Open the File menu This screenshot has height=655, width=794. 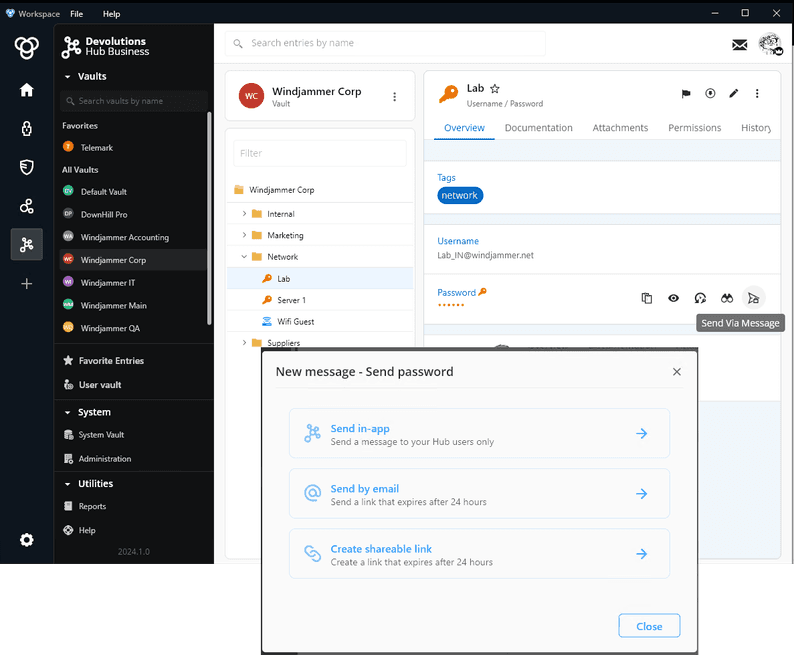(77, 14)
